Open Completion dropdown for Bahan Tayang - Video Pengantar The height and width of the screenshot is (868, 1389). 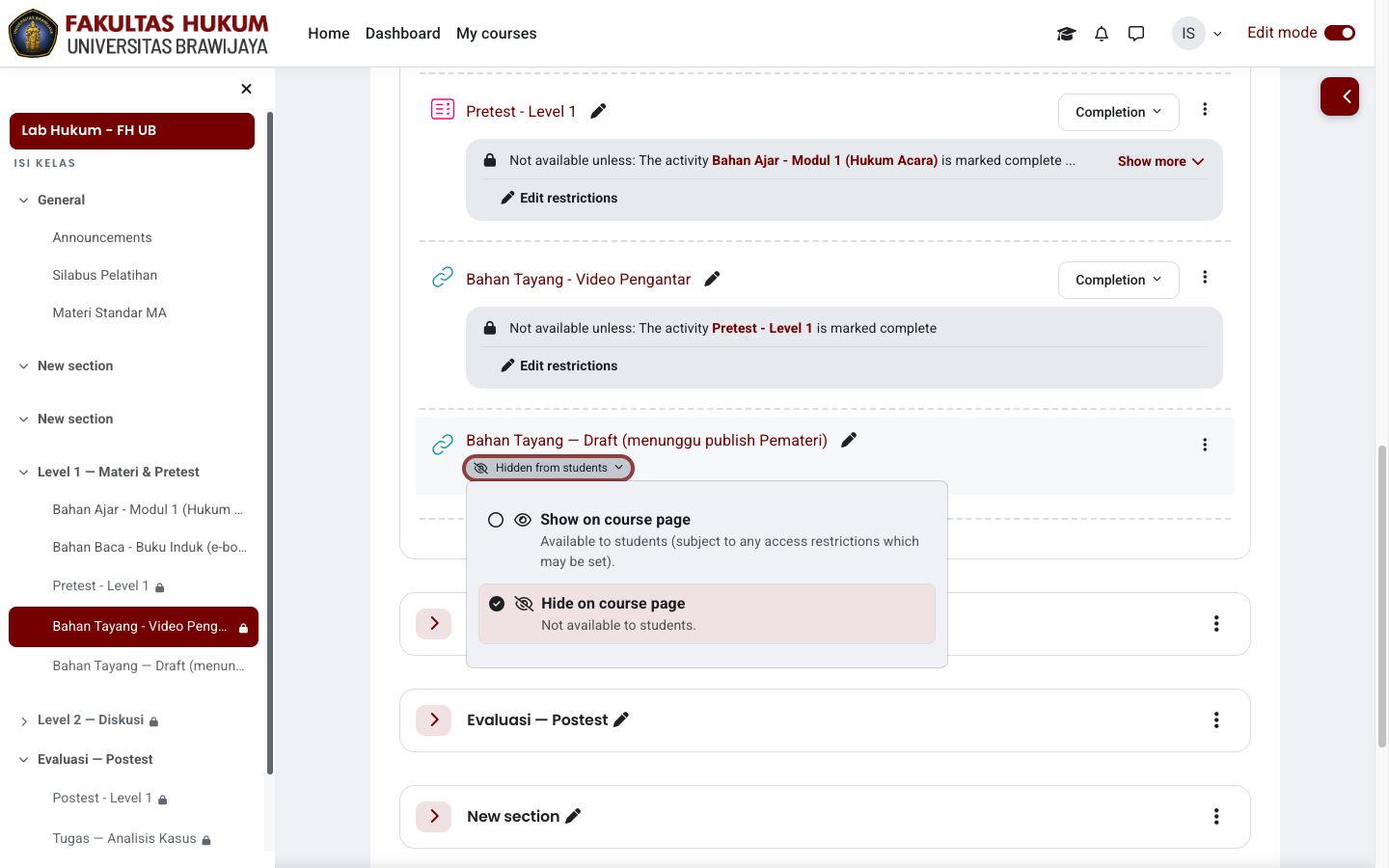pos(1119,280)
